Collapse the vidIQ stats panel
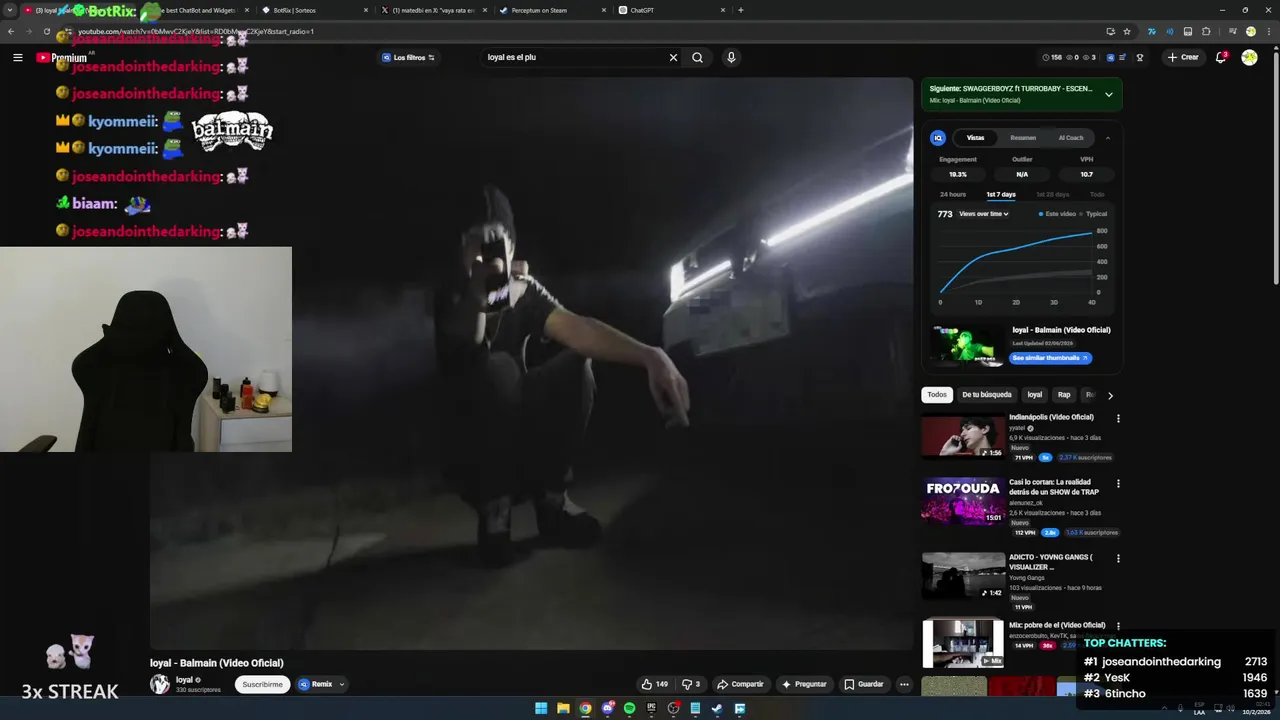 pos(1107,138)
